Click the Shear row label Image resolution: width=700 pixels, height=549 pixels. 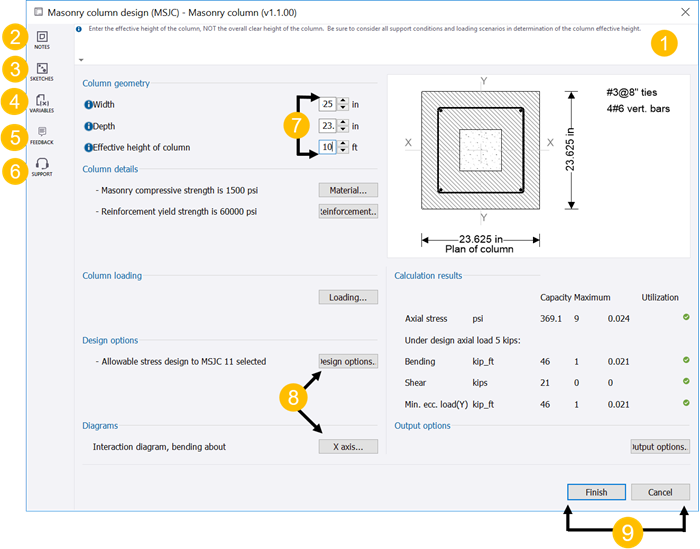[x=415, y=383]
